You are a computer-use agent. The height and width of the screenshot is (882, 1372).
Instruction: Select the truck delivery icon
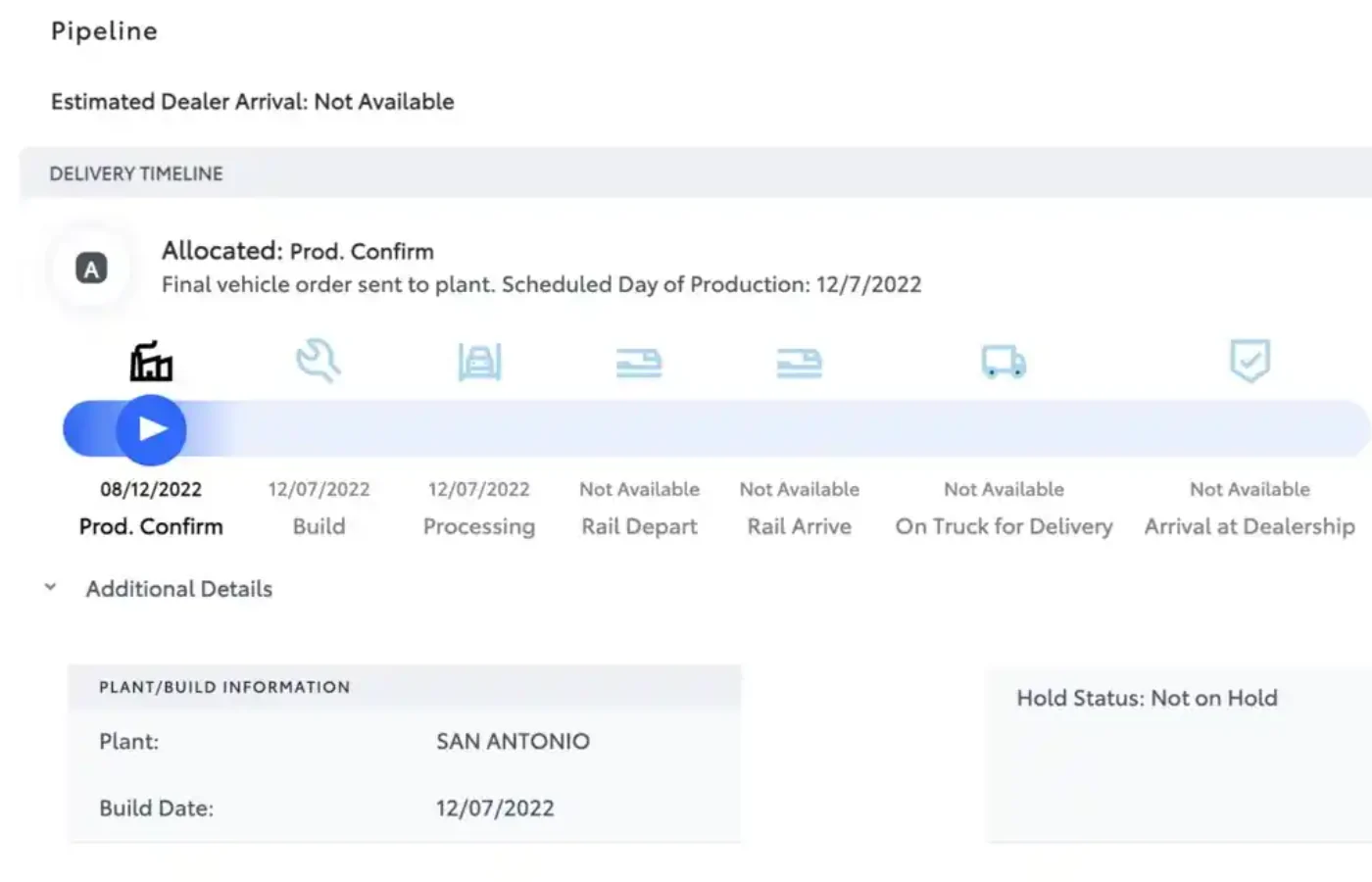[1004, 362]
